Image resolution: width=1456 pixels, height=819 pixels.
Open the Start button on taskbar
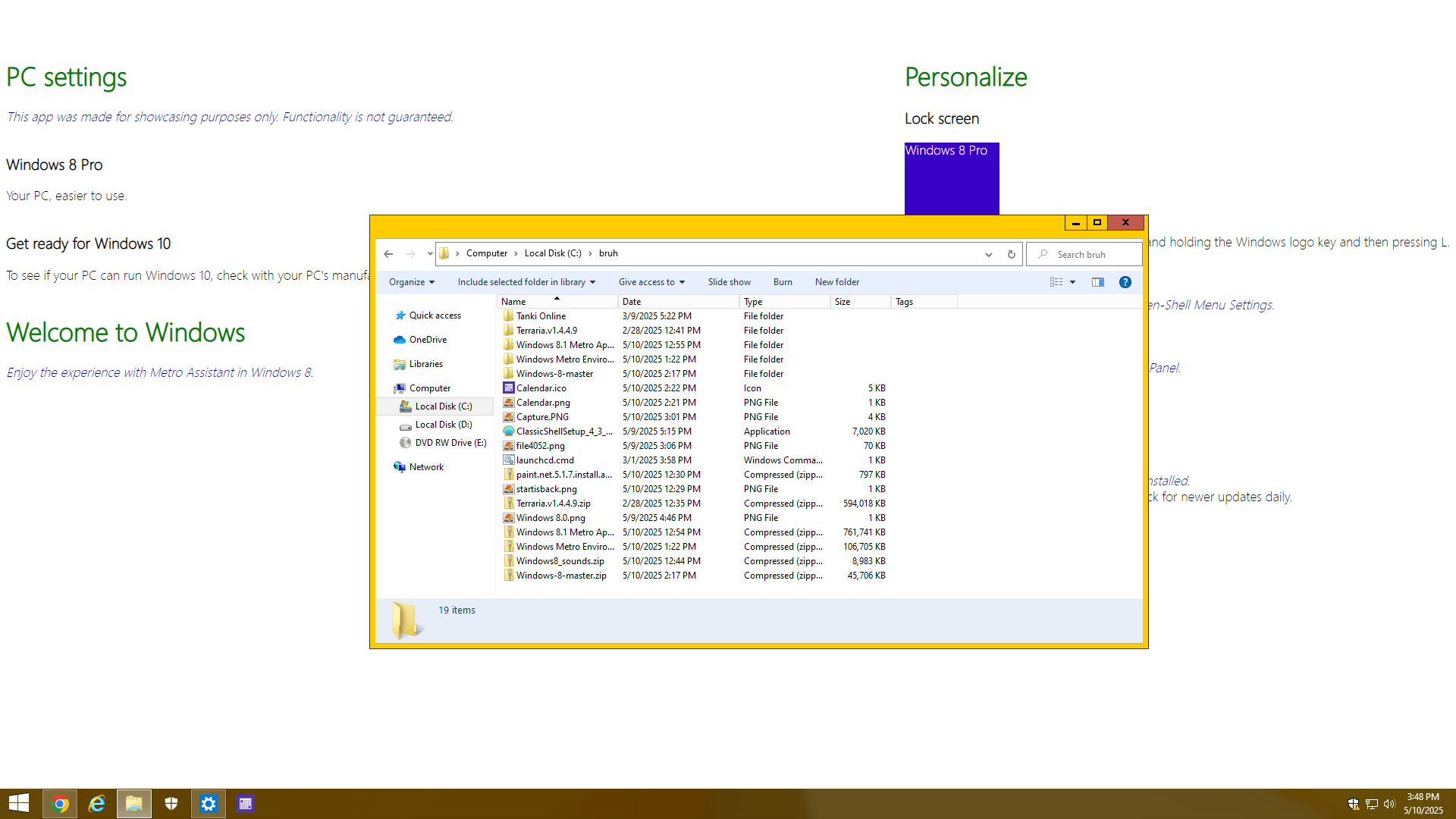19,804
